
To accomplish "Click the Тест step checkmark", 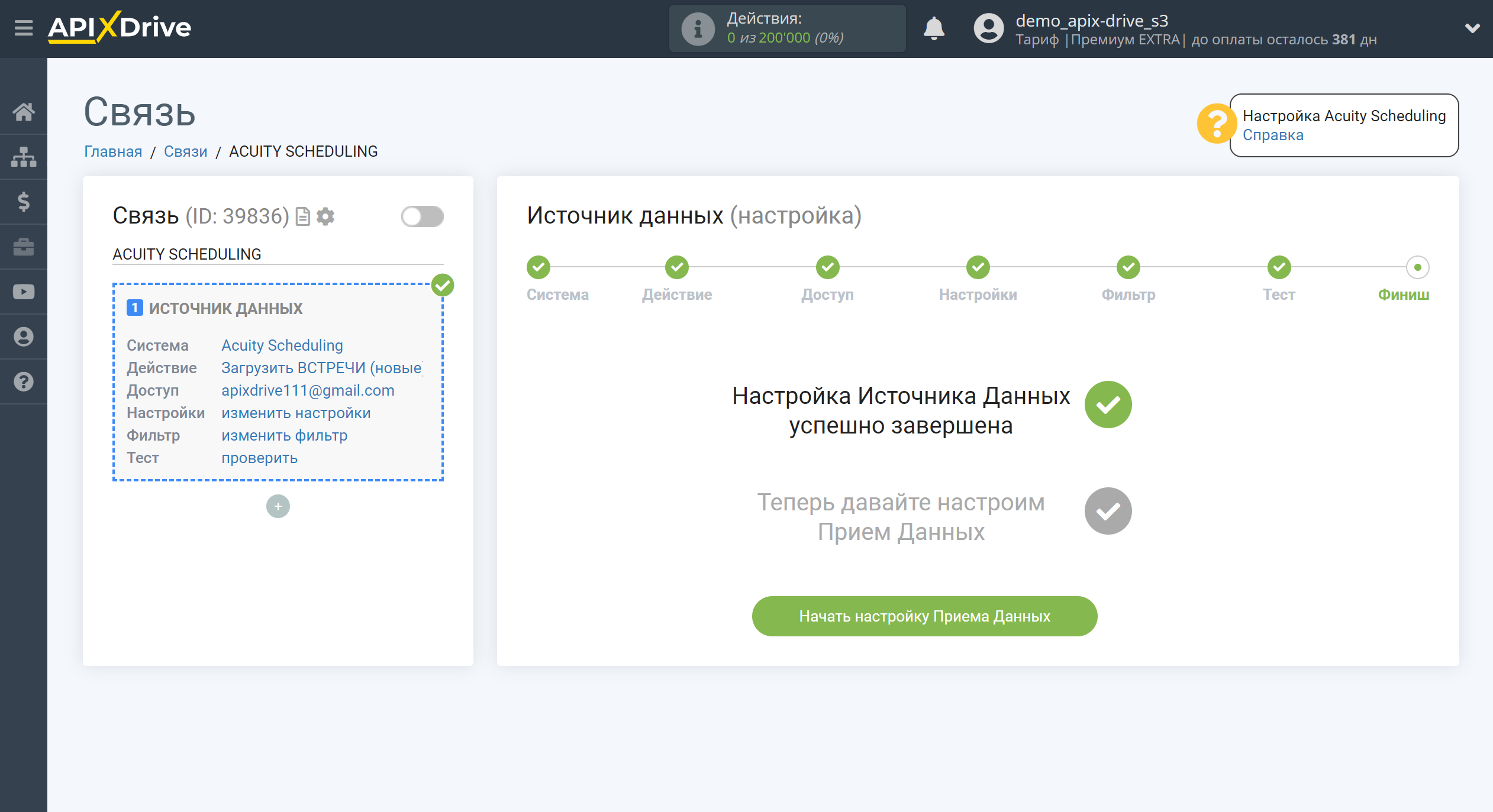I will (x=1279, y=267).
